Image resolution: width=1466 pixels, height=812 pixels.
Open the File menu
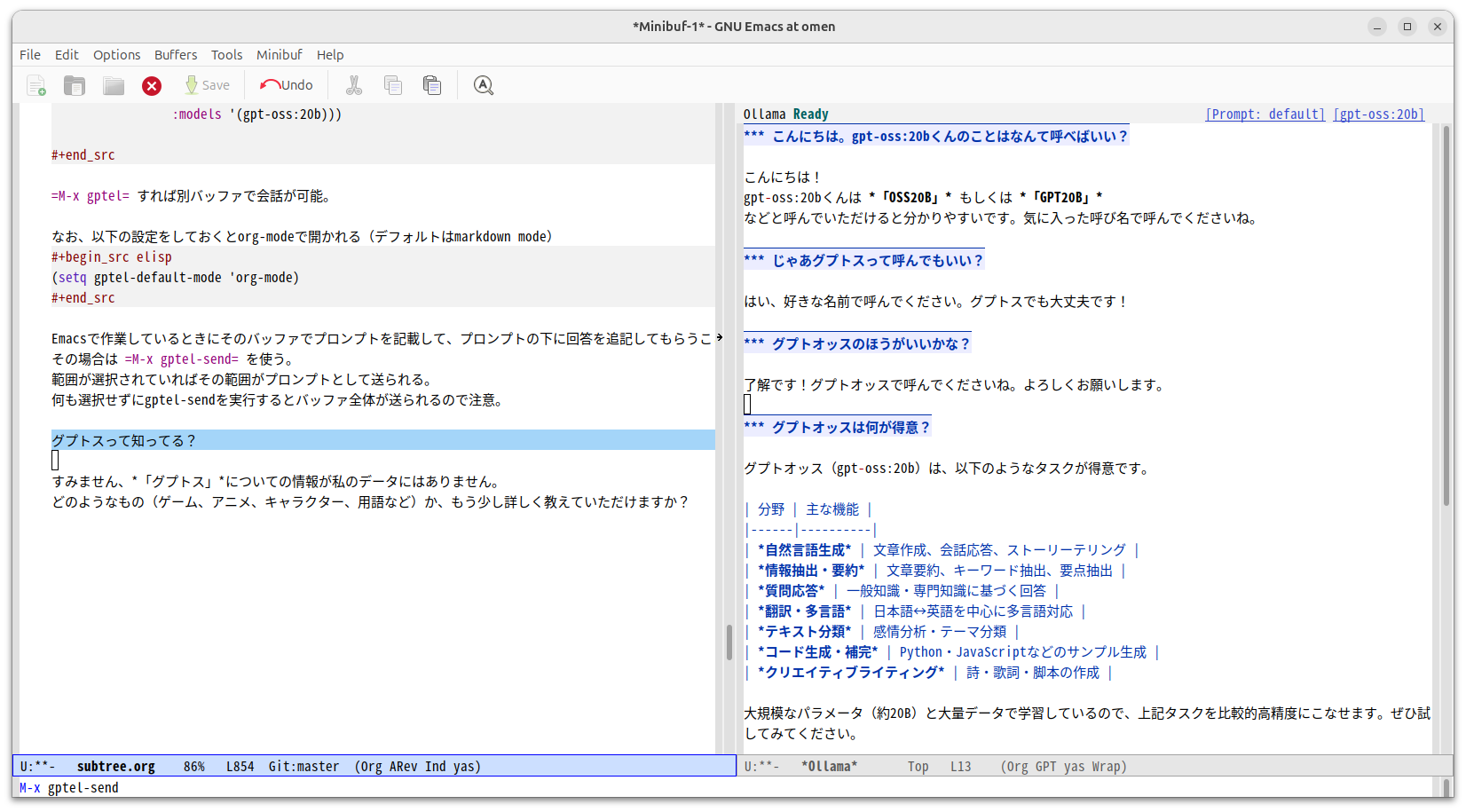click(x=30, y=55)
